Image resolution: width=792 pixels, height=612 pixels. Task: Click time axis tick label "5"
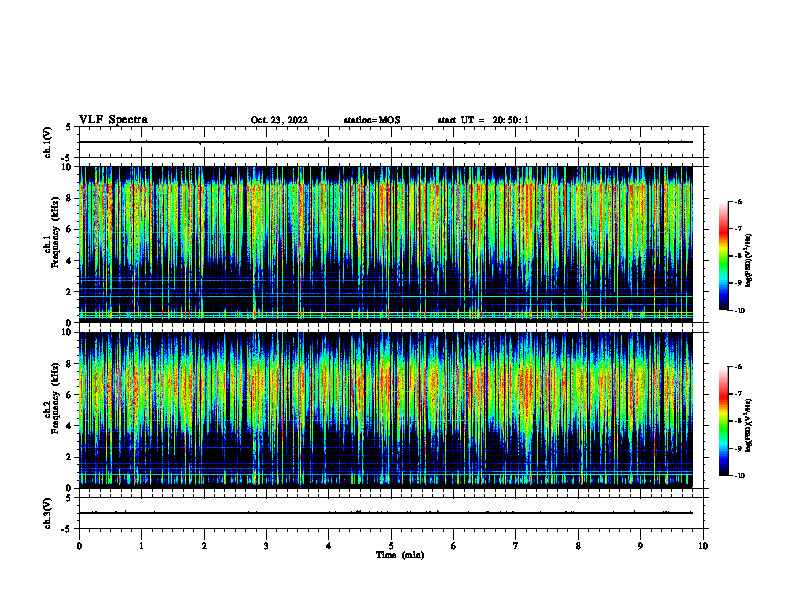coord(391,546)
